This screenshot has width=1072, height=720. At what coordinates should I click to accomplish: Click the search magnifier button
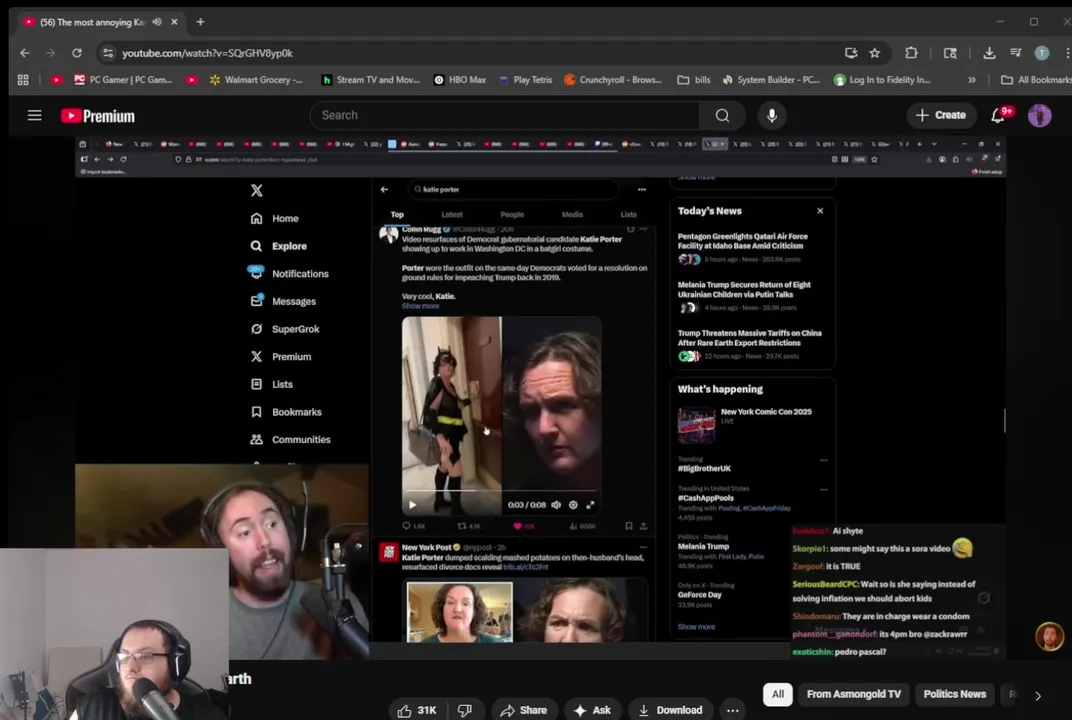(722, 116)
